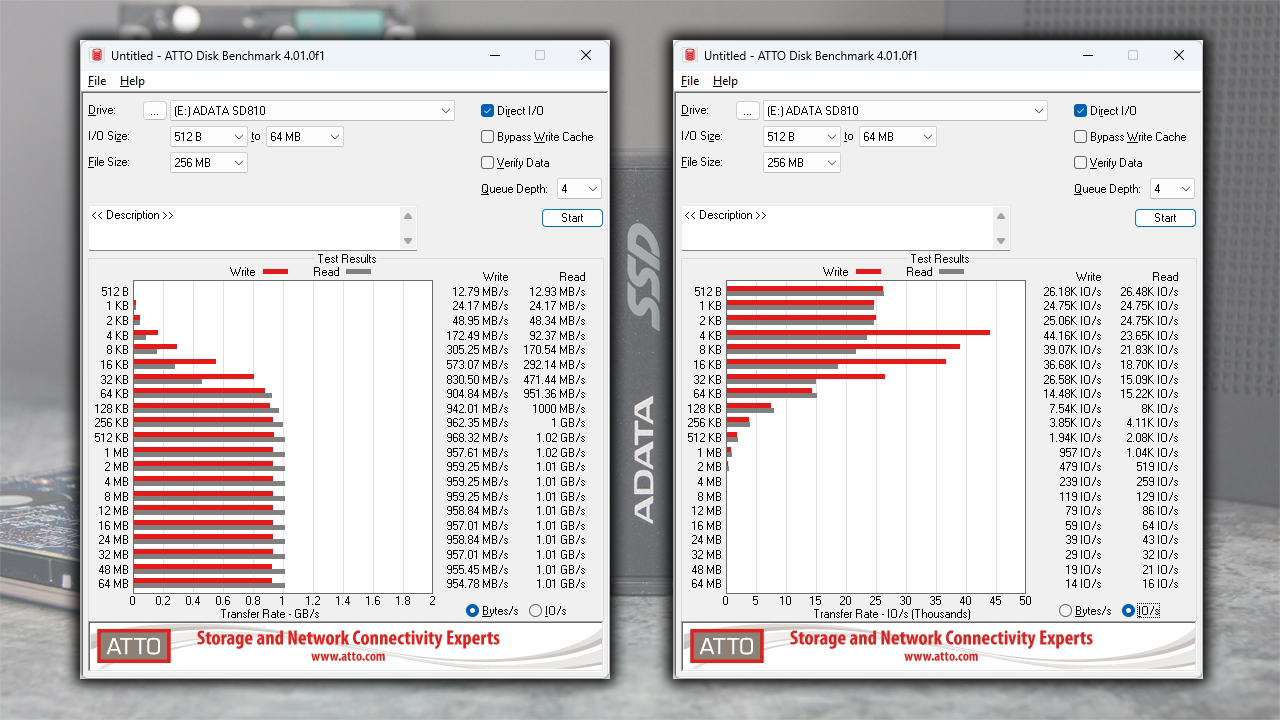This screenshot has height=720, width=1280.
Task: Click the Description scroll-up arrow in the left window
Action: tap(408, 216)
